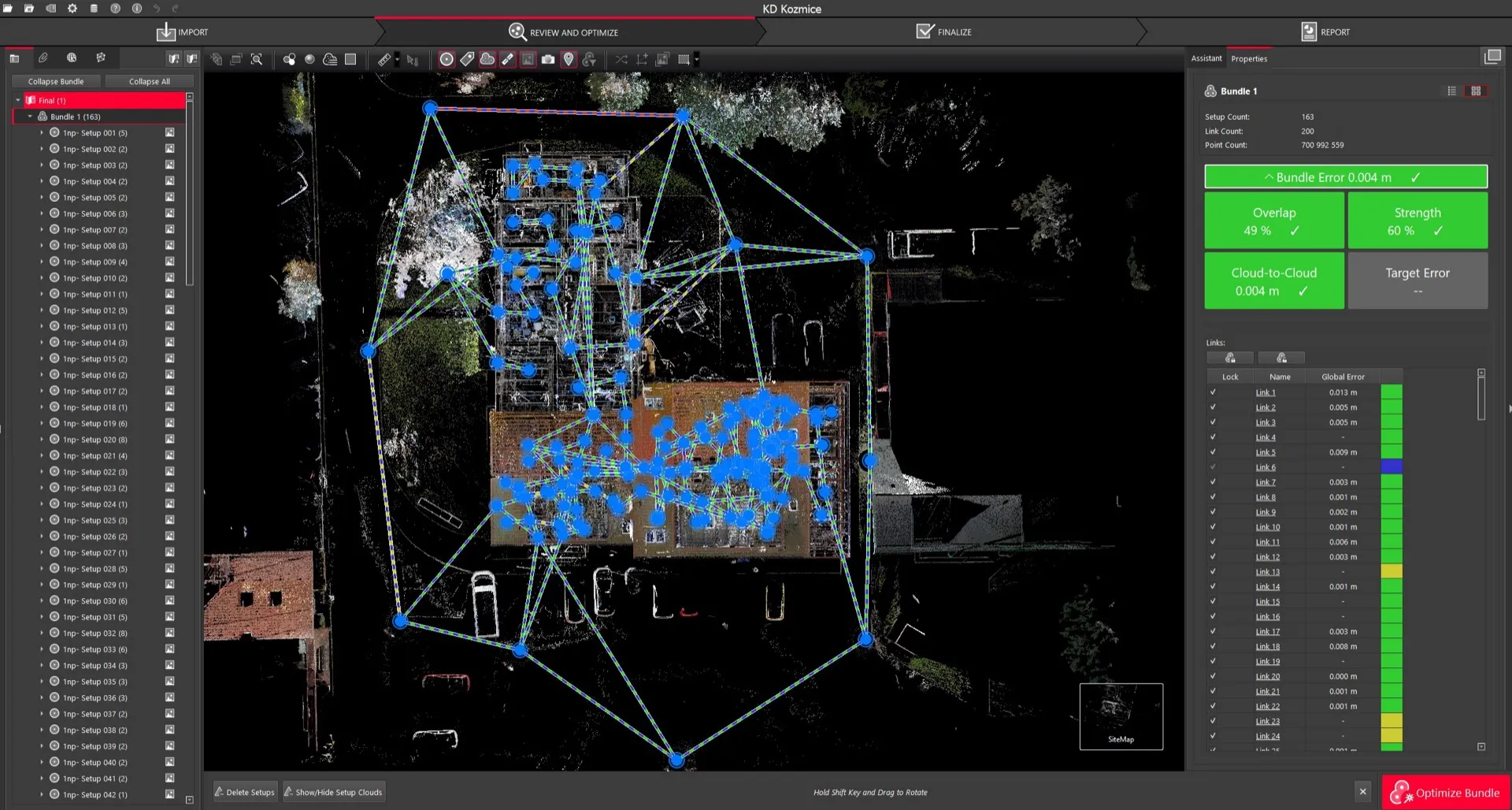Click the Optimize Bundle button

[1446, 793]
